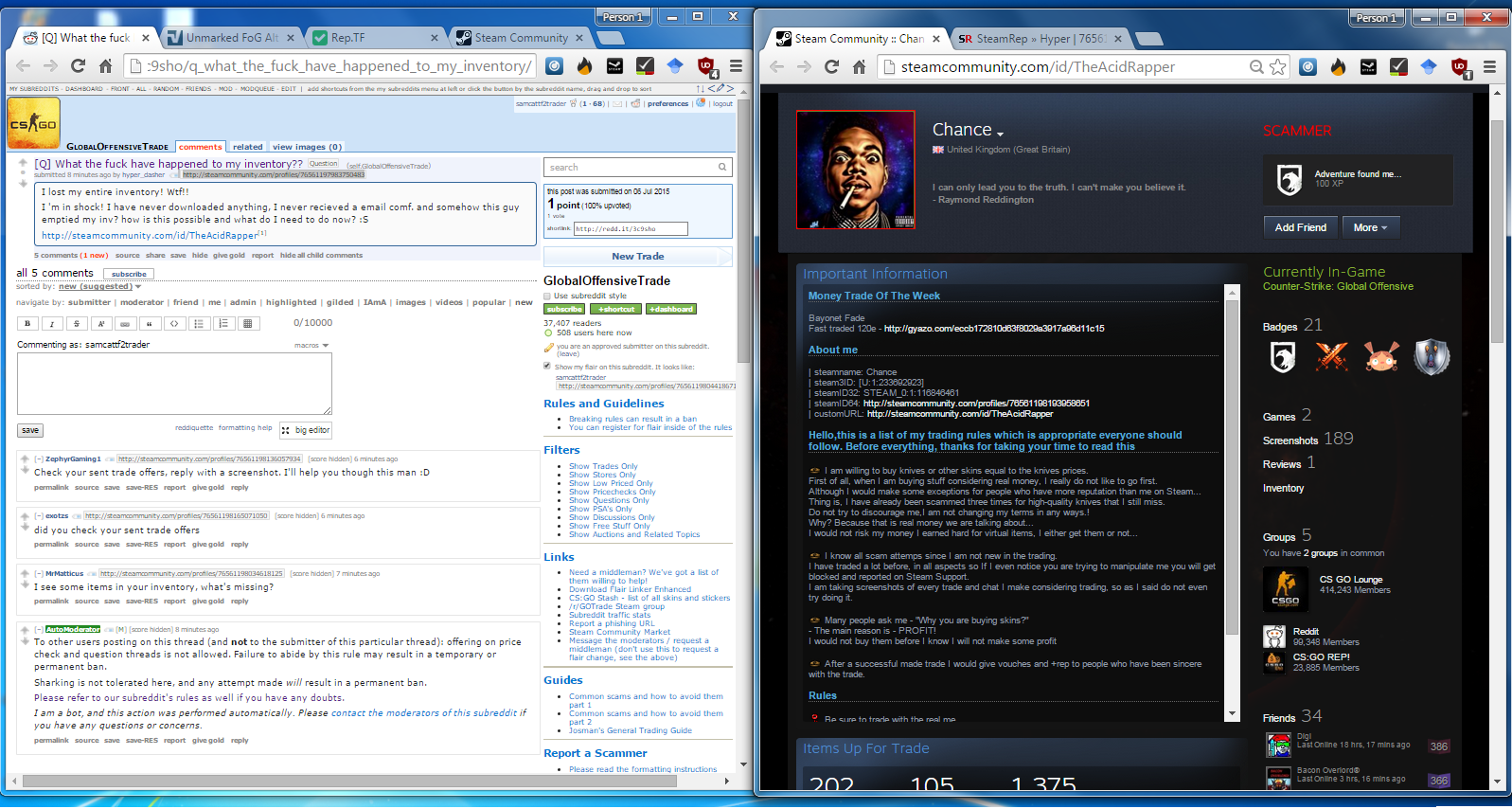Enable 'Use subreddit style' checkbox

547,296
